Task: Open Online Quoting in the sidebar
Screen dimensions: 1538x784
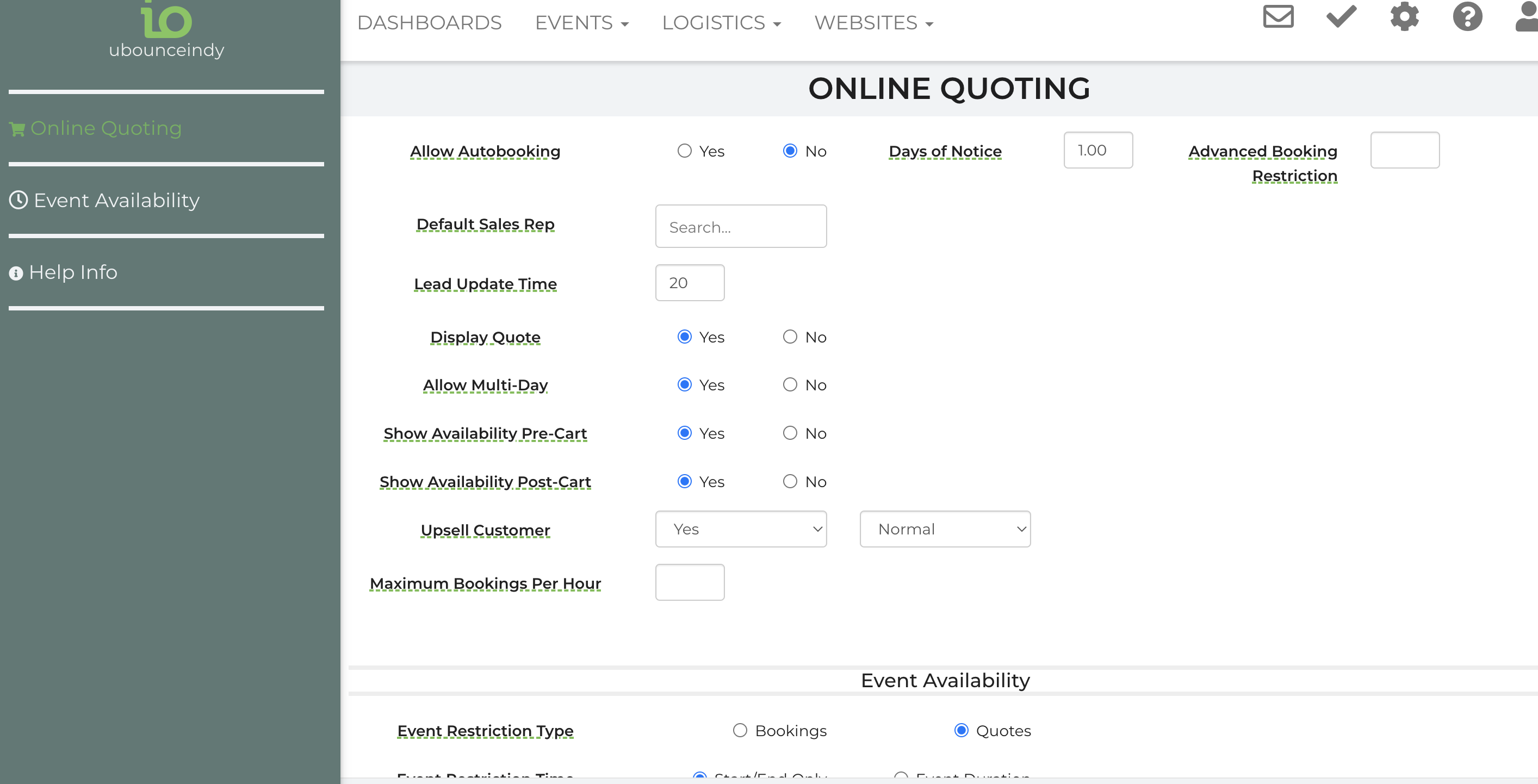Action: (x=106, y=128)
